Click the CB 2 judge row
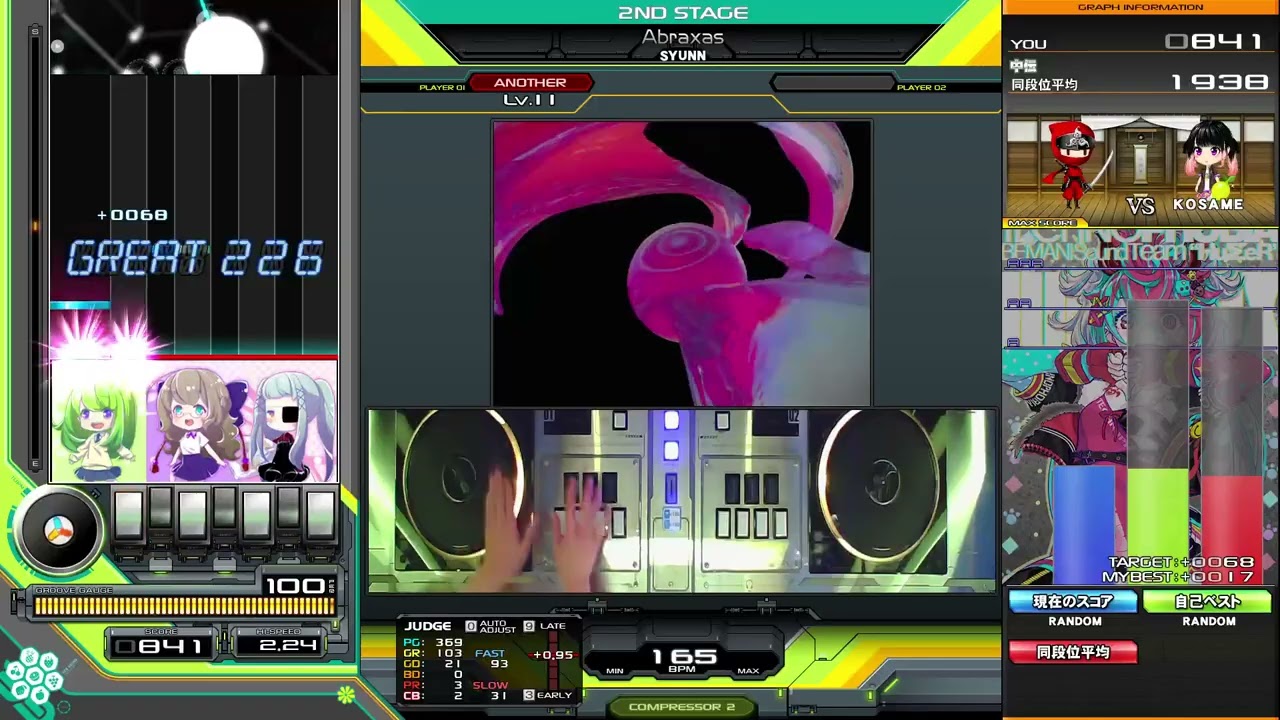The image size is (1280, 720). point(433,696)
